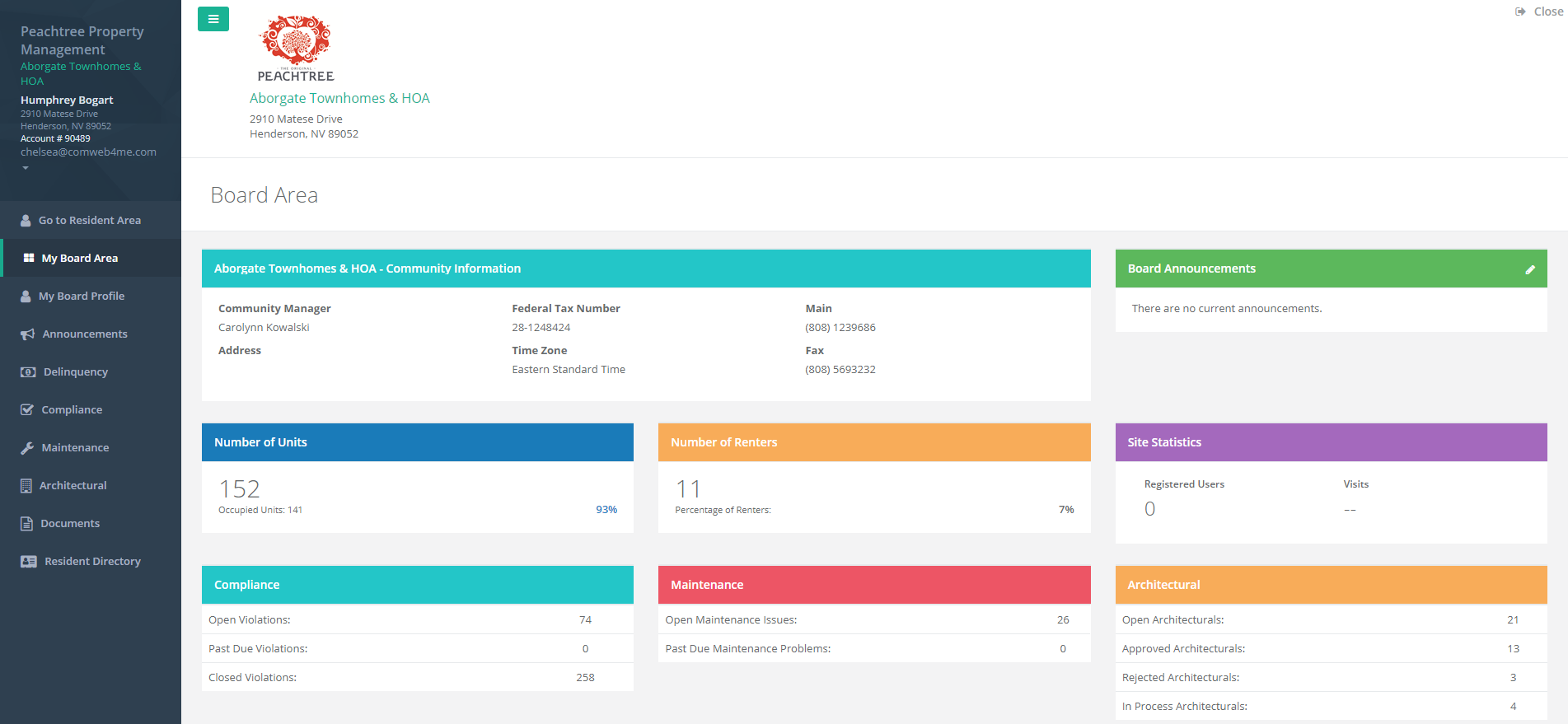Open My Board Area menu item

click(x=80, y=259)
